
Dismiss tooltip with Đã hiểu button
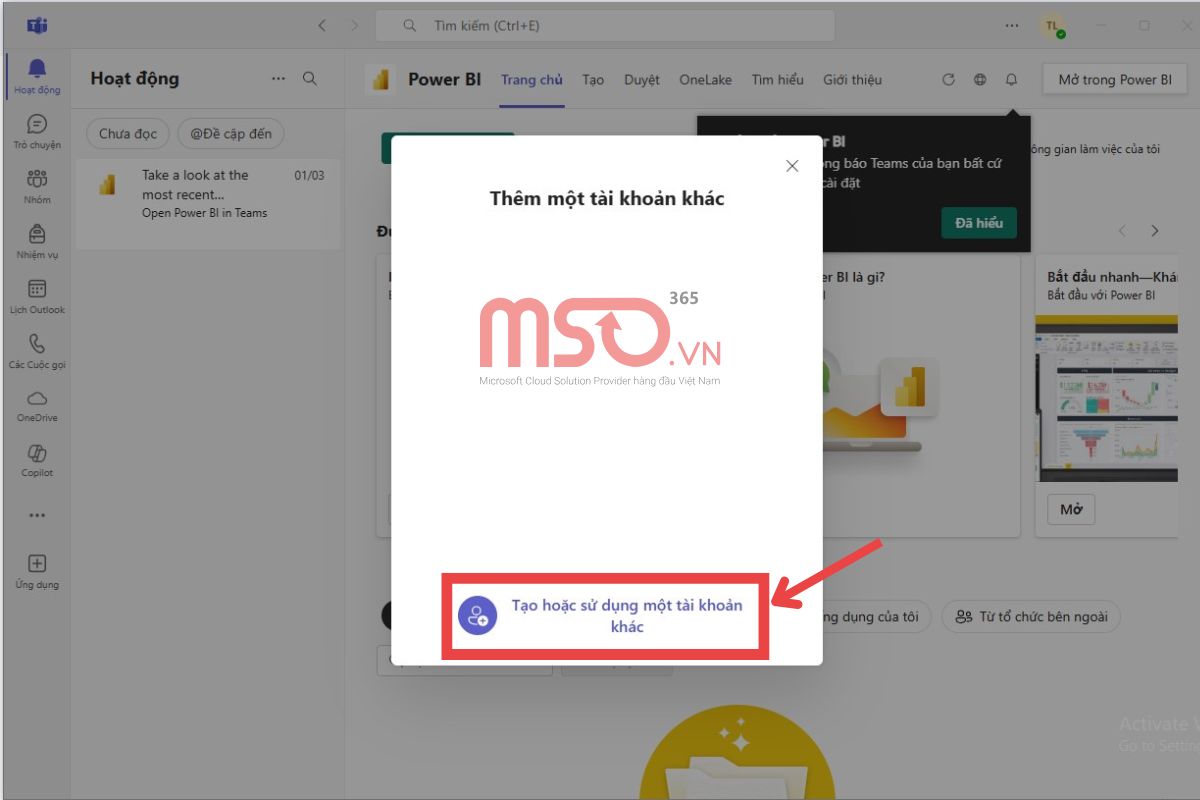(979, 223)
